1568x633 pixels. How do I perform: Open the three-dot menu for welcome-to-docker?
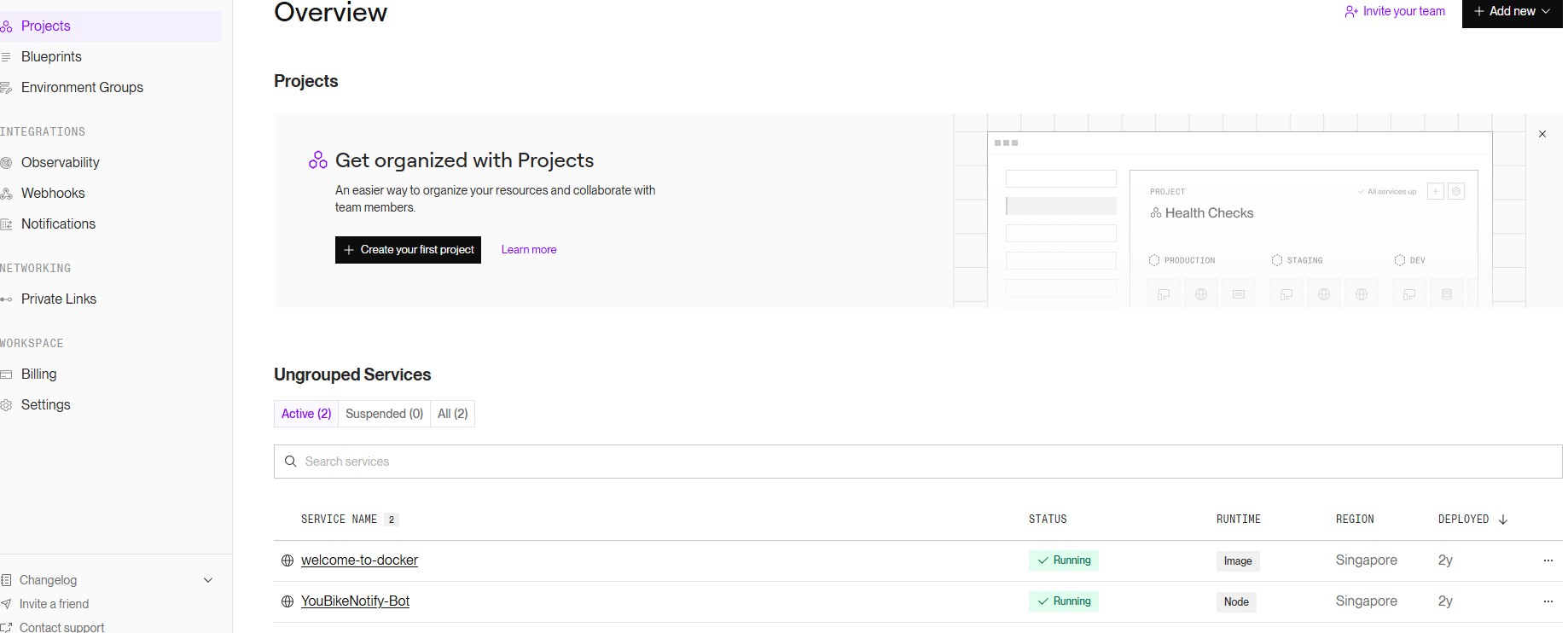click(x=1548, y=560)
